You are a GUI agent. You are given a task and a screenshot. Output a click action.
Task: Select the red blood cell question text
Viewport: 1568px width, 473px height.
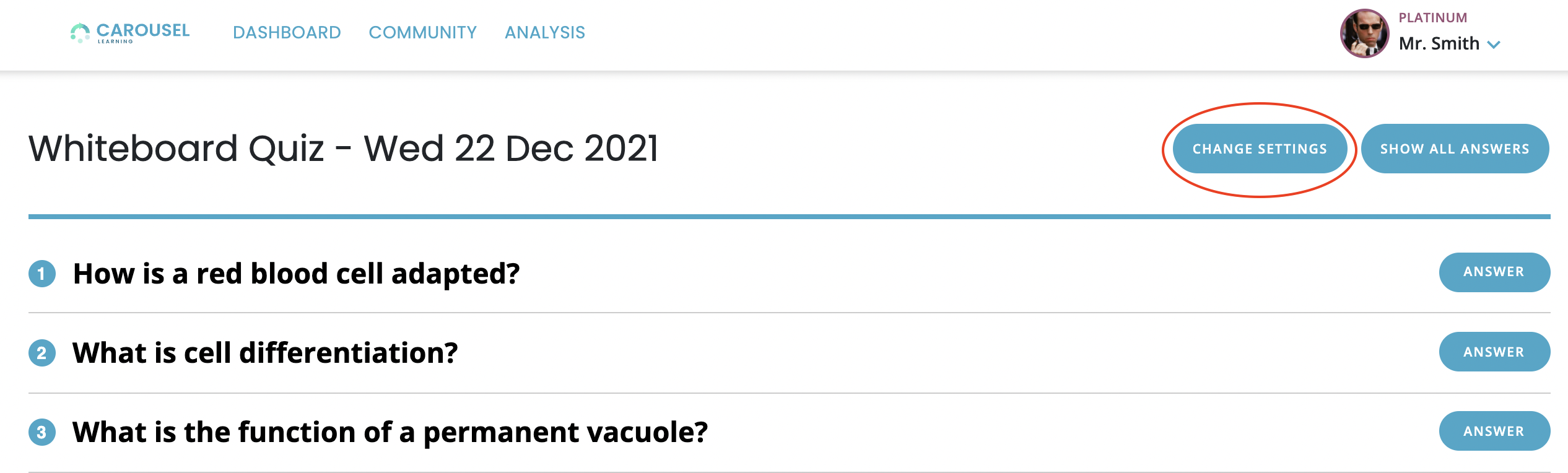(296, 274)
